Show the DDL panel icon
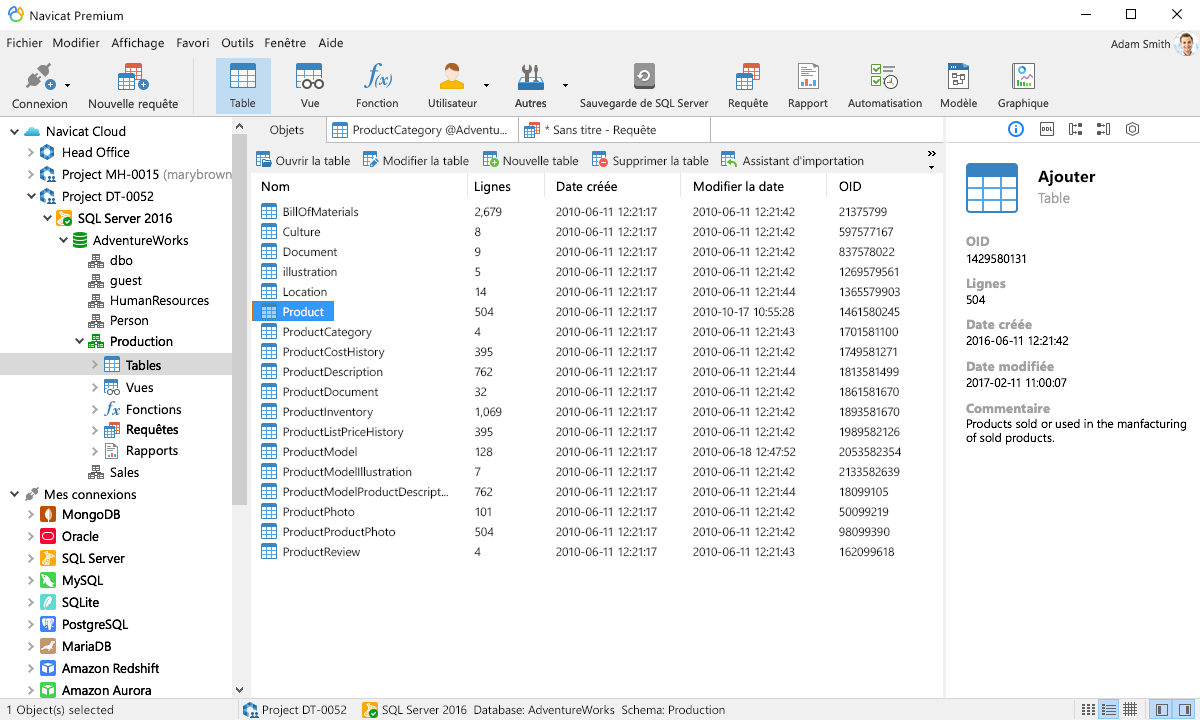 [x=1047, y=129]
